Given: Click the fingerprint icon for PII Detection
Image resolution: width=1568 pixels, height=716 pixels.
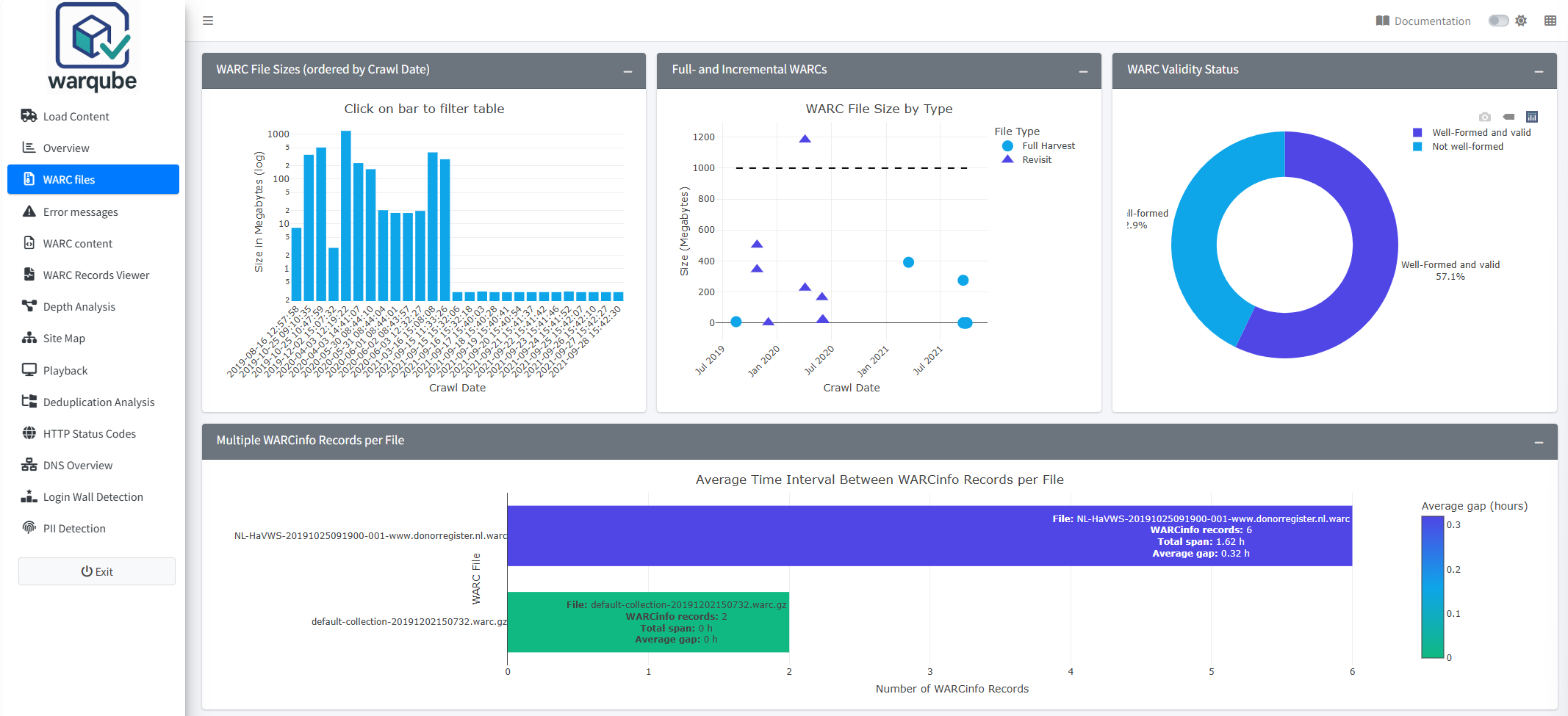Looking at the screenshot, I should pyautogui.click(x=29, y=528).
